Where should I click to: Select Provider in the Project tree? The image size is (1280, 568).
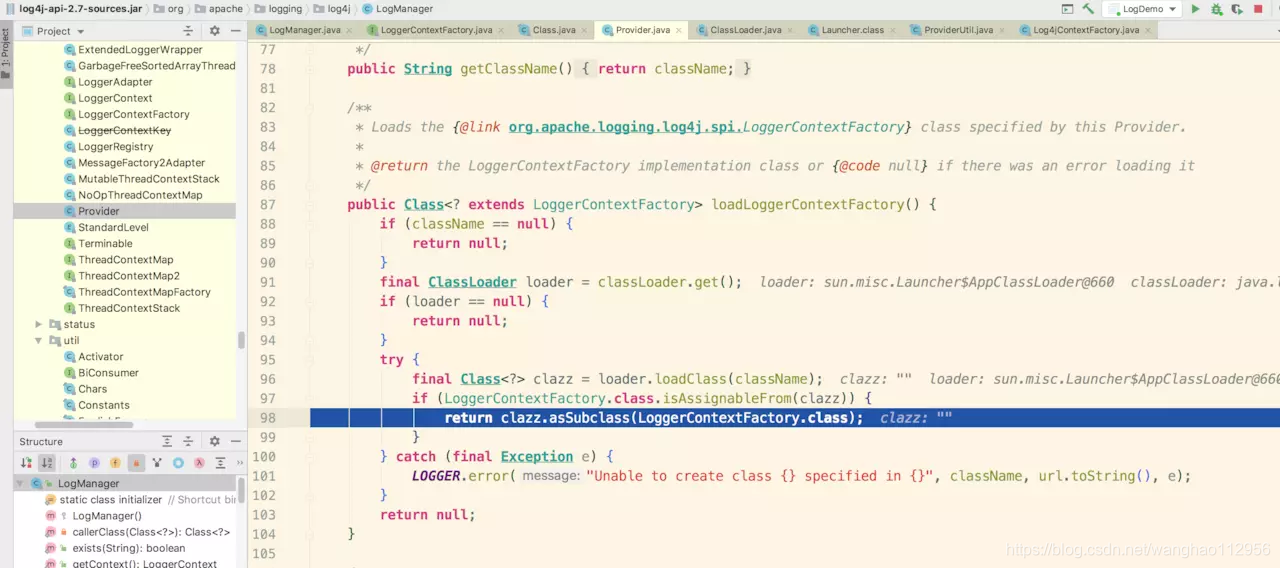pyautogui.click(x=125, y=211)
